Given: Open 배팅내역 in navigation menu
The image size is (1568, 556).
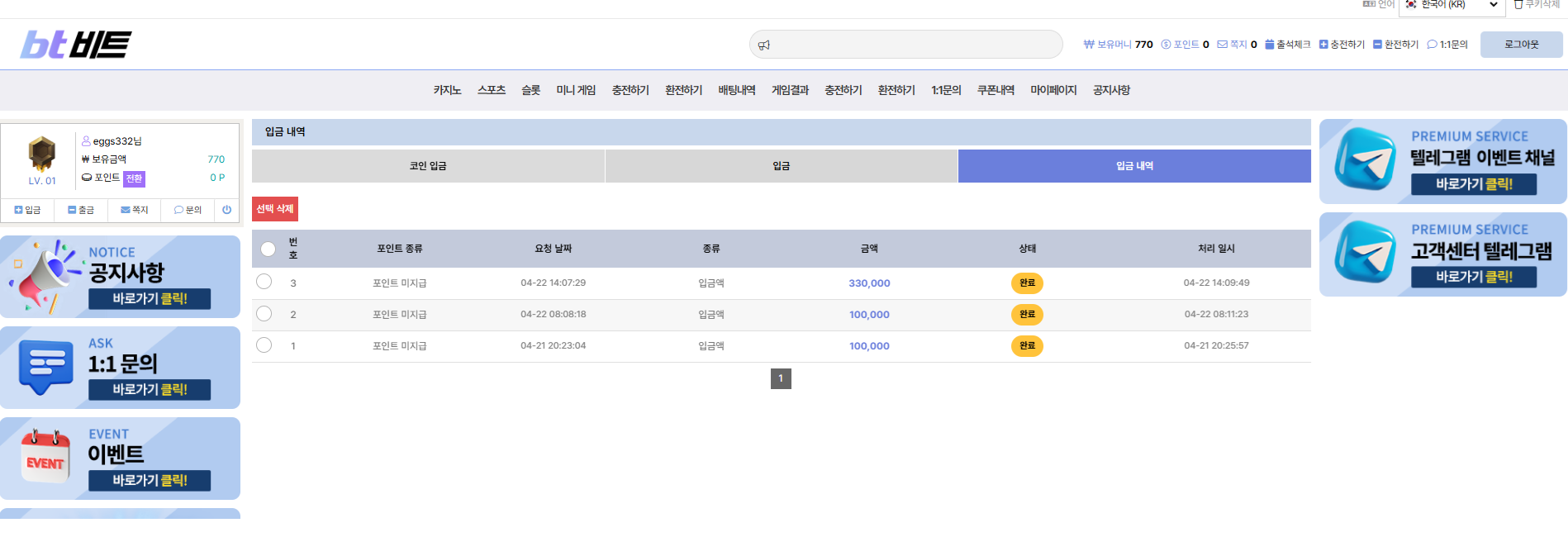Looking at the screenshot, I should 737,90.
